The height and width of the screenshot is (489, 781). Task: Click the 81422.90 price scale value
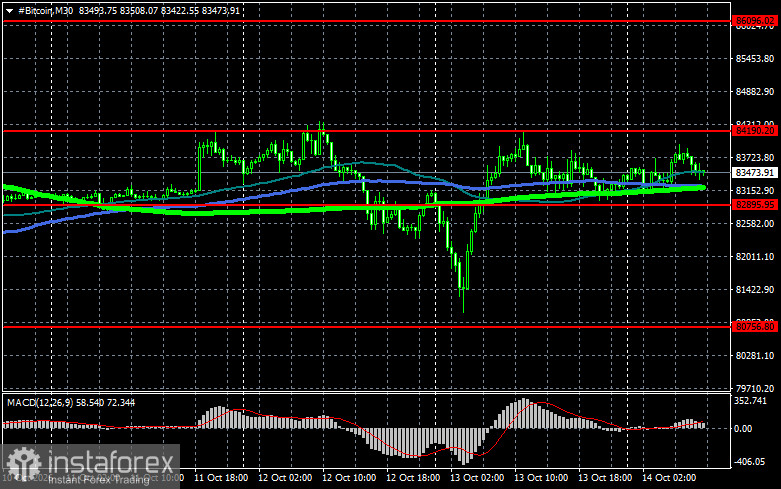[755, 289]
